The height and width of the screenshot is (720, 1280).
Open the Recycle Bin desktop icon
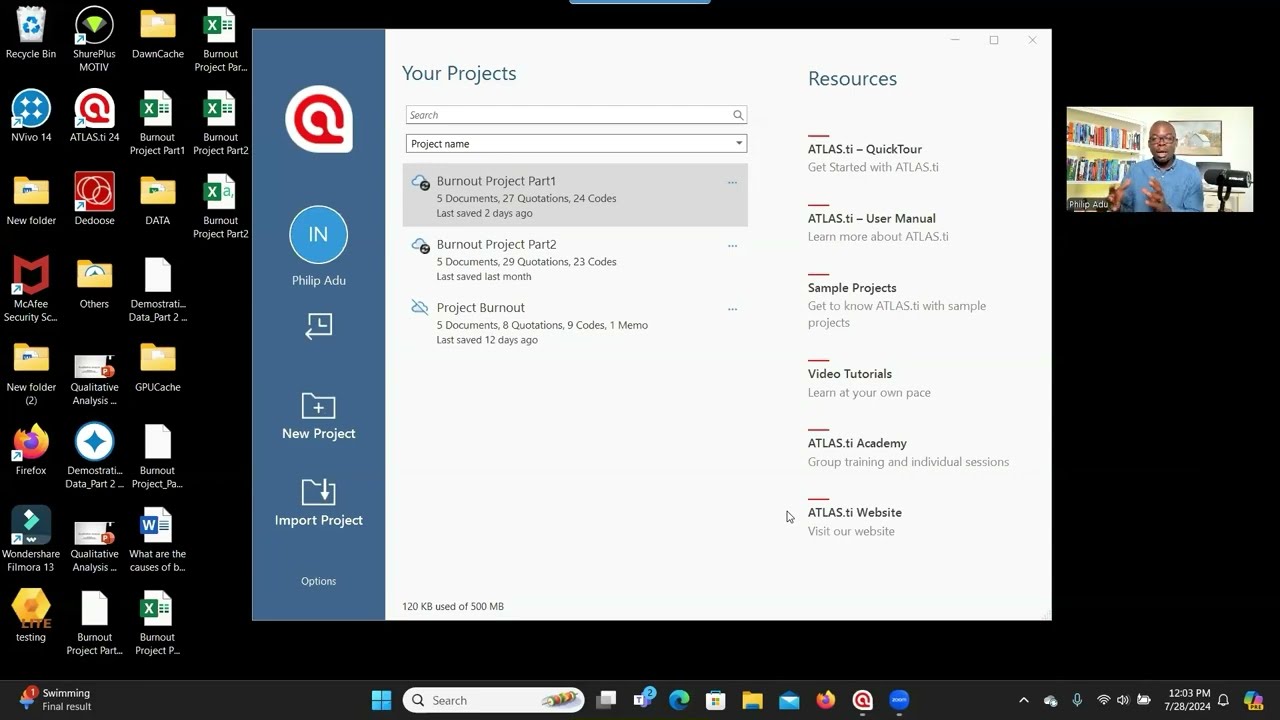(x=31, y=34)
